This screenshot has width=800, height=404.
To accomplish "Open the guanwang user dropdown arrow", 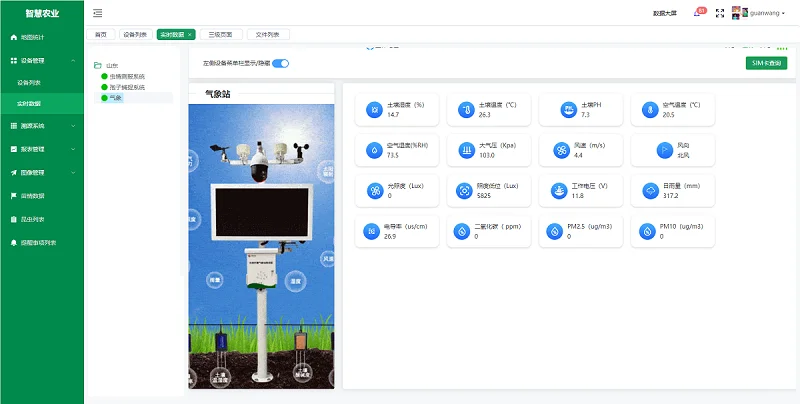I will (x=783, y=14).
